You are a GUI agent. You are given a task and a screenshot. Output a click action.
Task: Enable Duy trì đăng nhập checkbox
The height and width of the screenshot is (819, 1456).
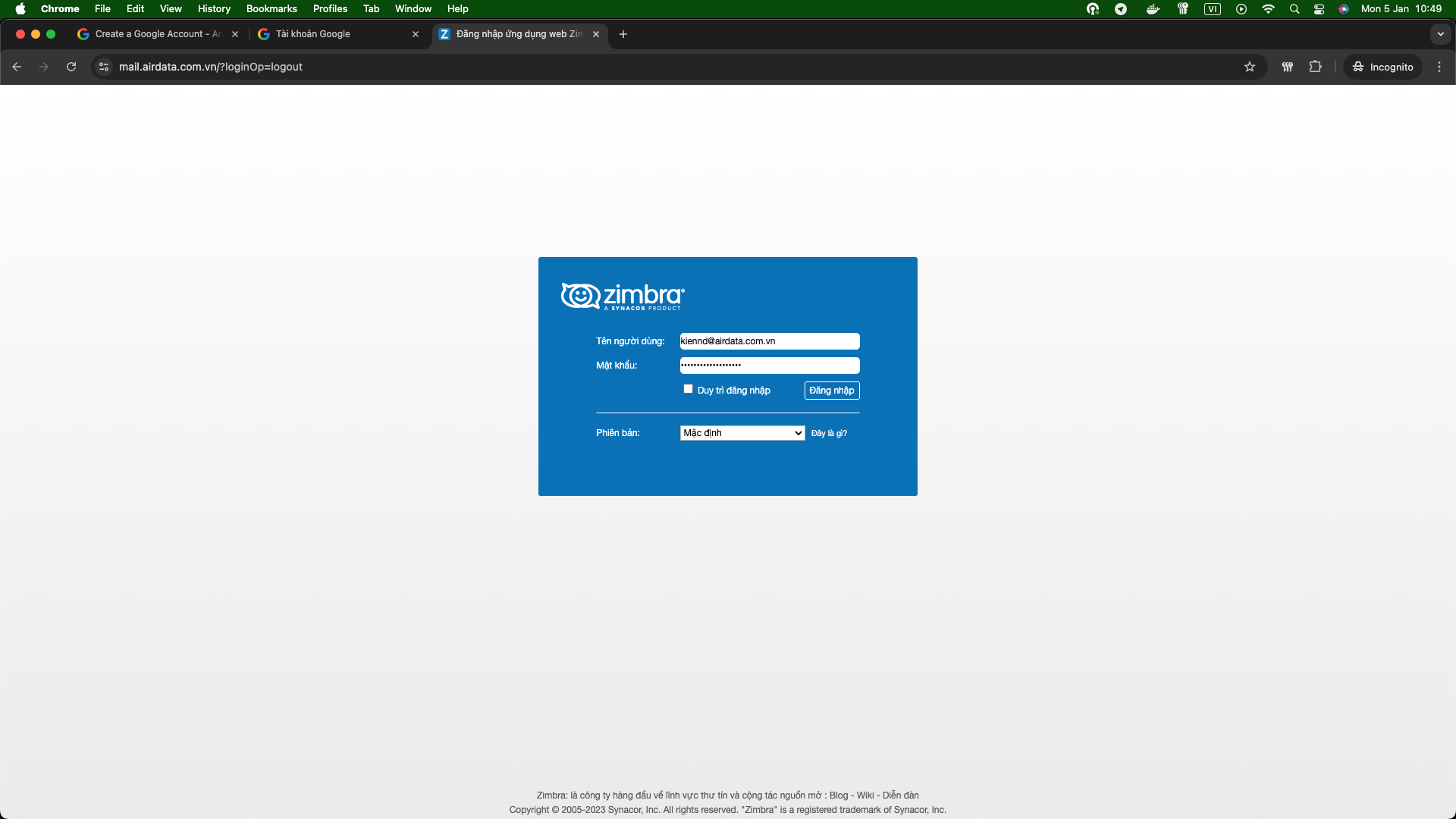tap(688, 389)
